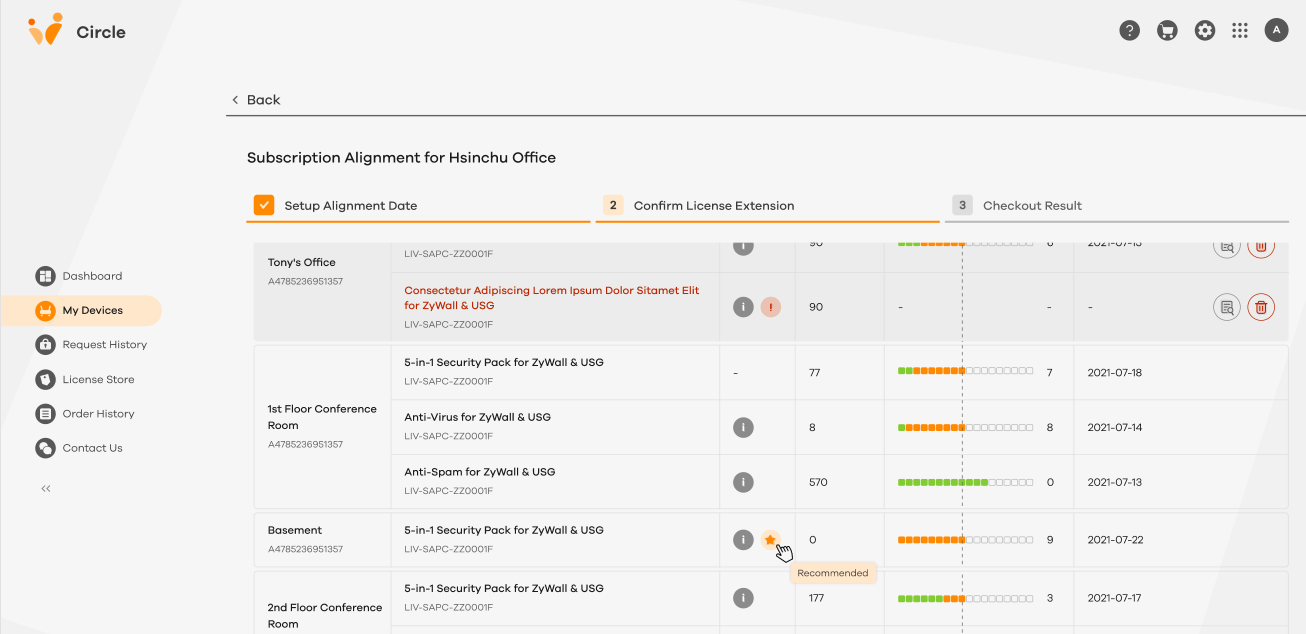Select My Devices in the sidebar
This screenshot has height=634, width=1306.
click(82, 310)
